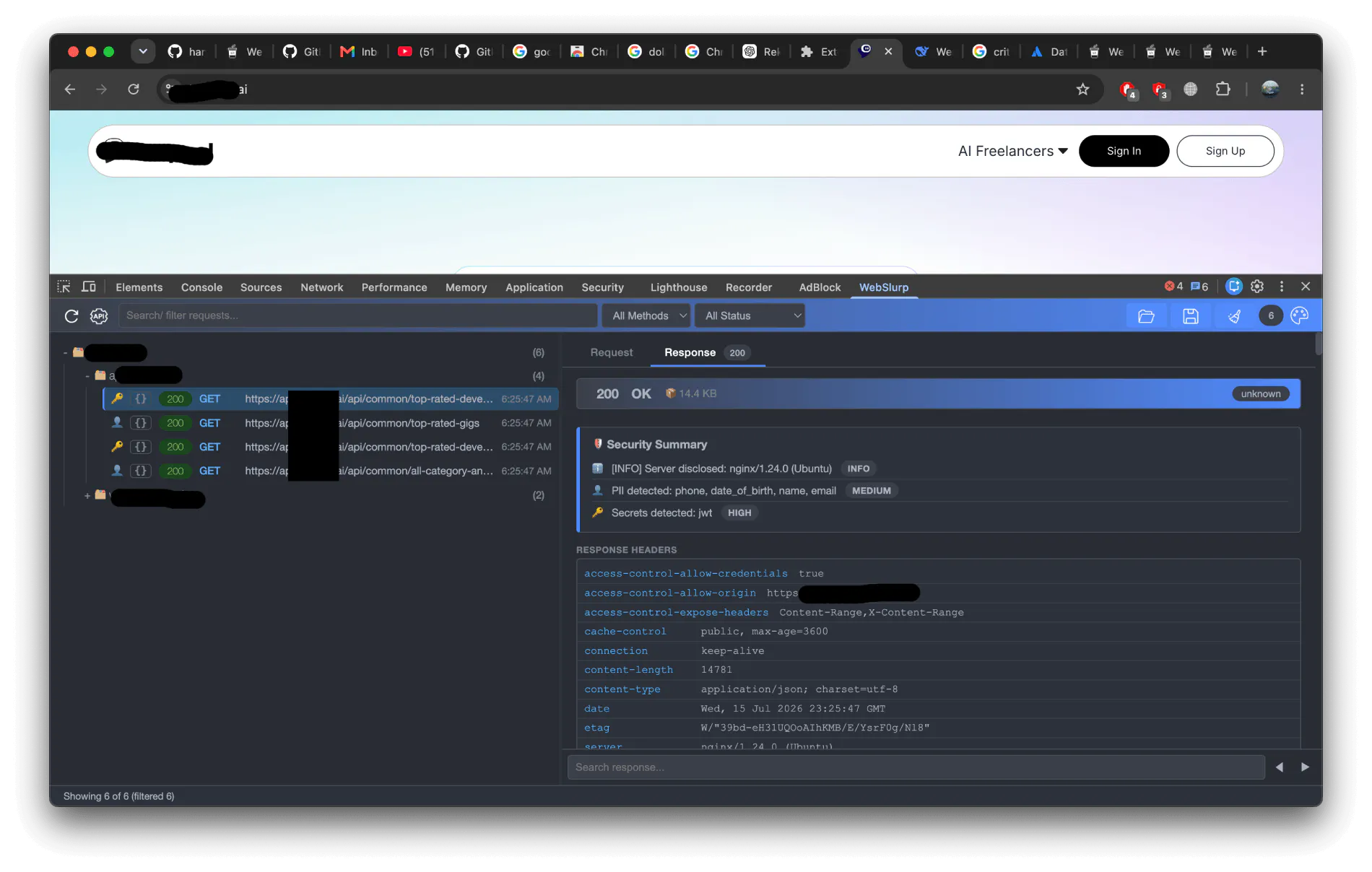Open the Elements panel tab

(139, 287)
